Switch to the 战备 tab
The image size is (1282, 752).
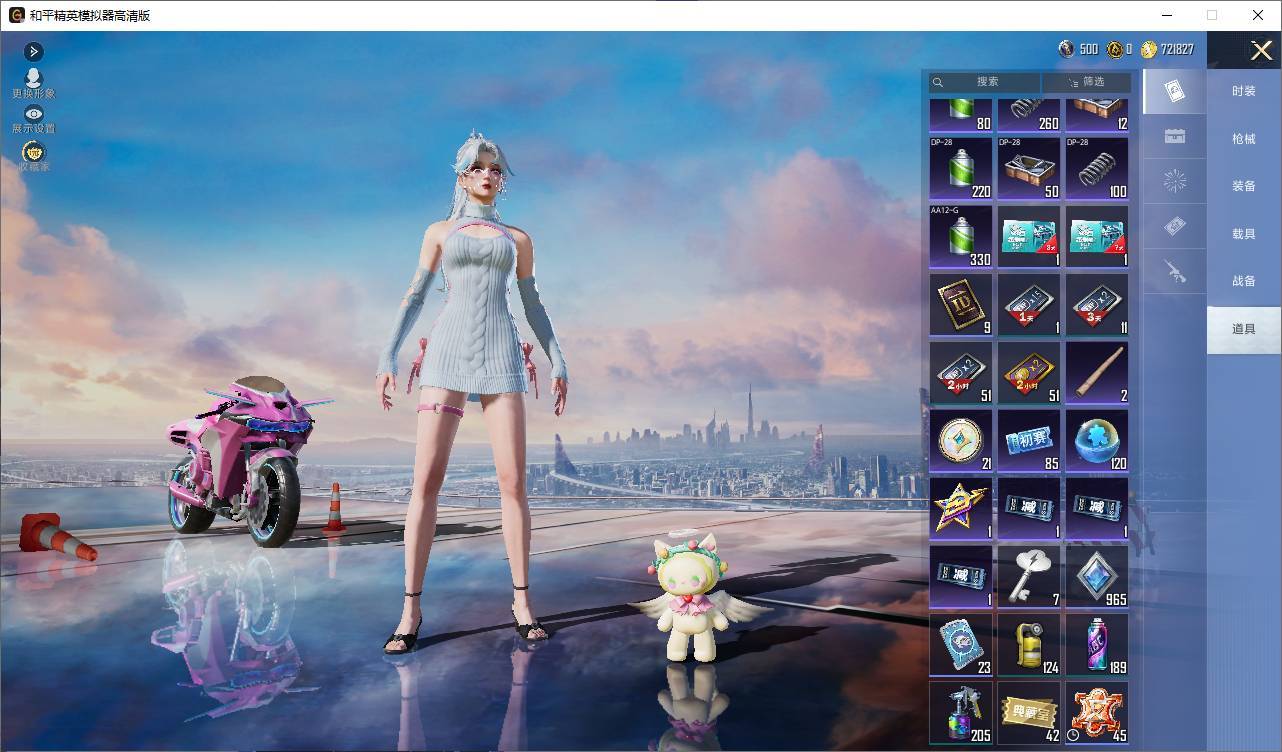coord(1243,281)
